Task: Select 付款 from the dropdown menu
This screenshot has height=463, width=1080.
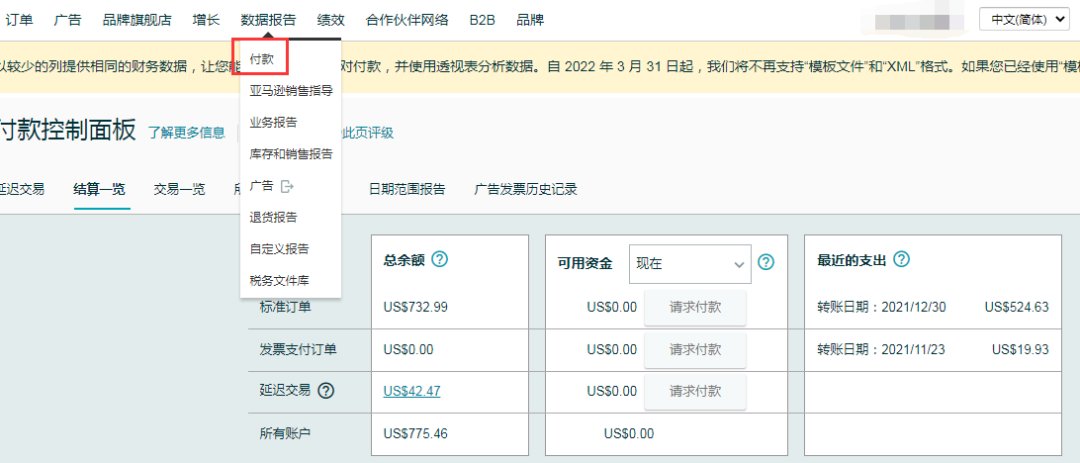Action: click(x=262, y=58)
